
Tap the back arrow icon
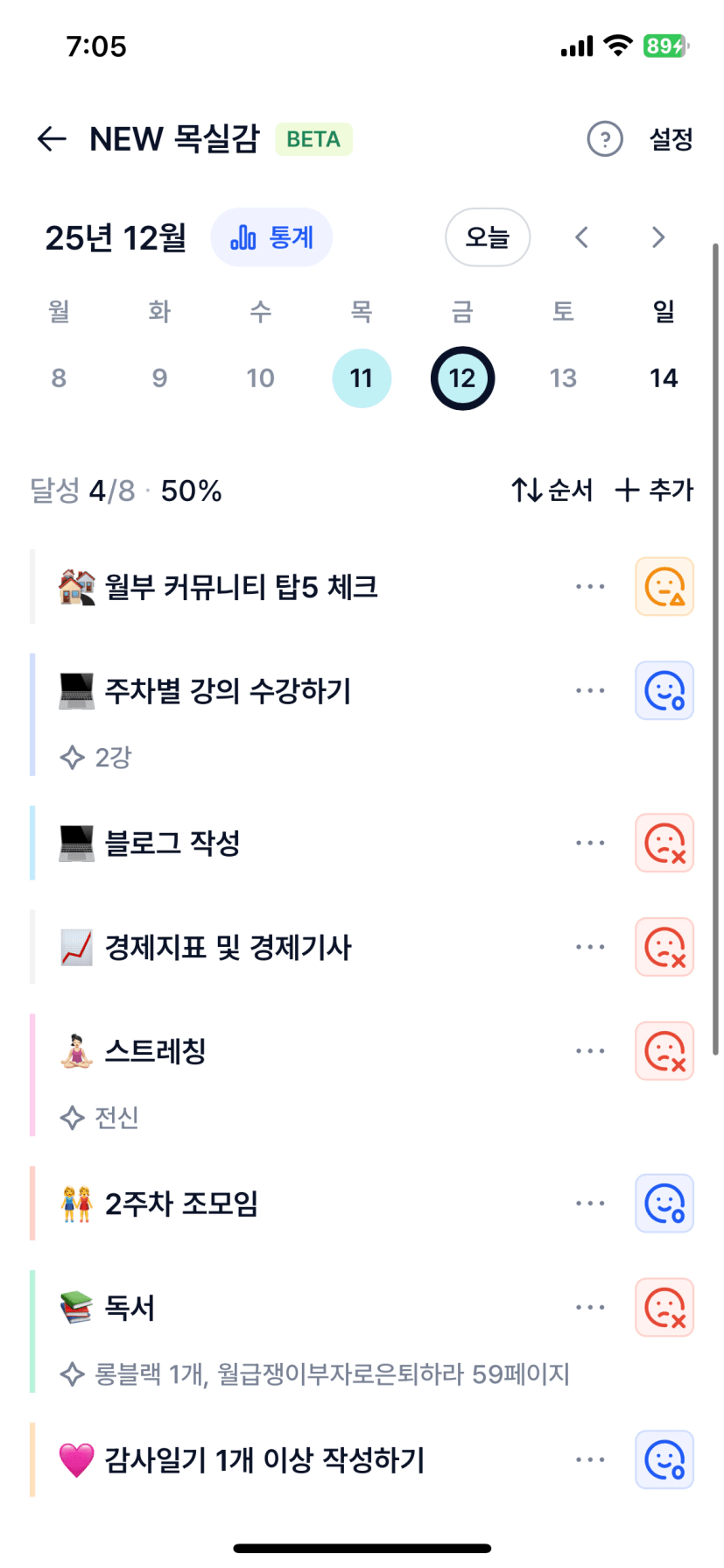point(53,139)
